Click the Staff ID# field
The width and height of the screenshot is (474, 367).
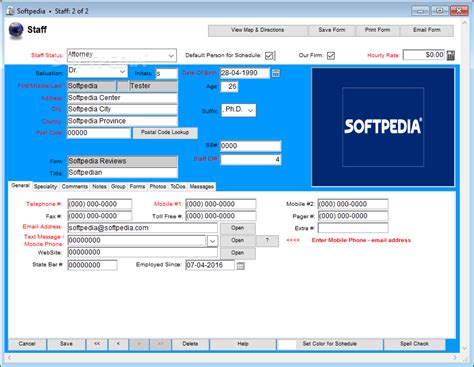(251, 160)
